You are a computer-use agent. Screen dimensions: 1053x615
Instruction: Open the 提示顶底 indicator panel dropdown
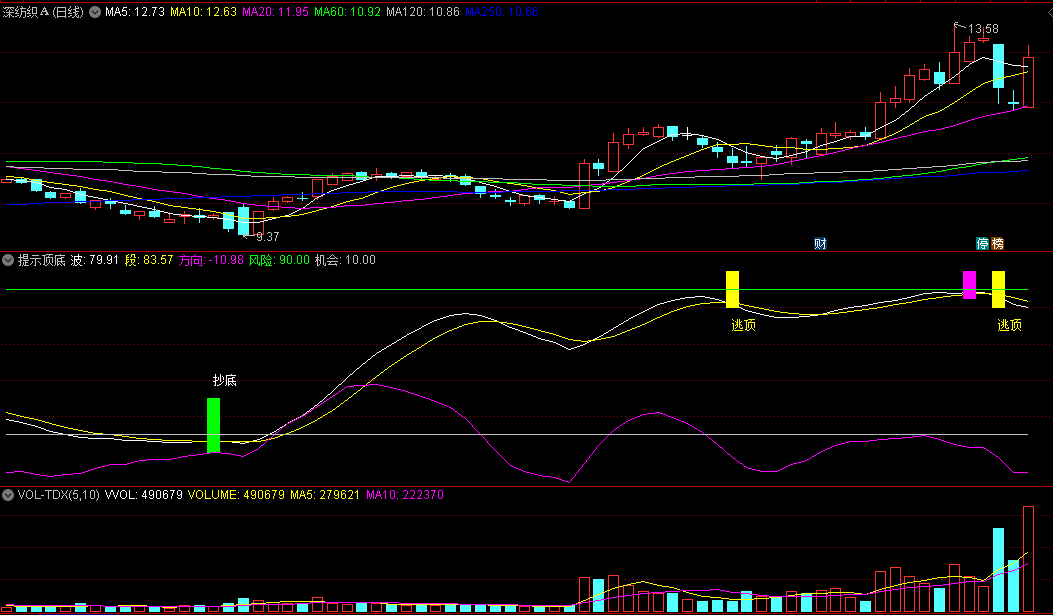pos(8,260)
